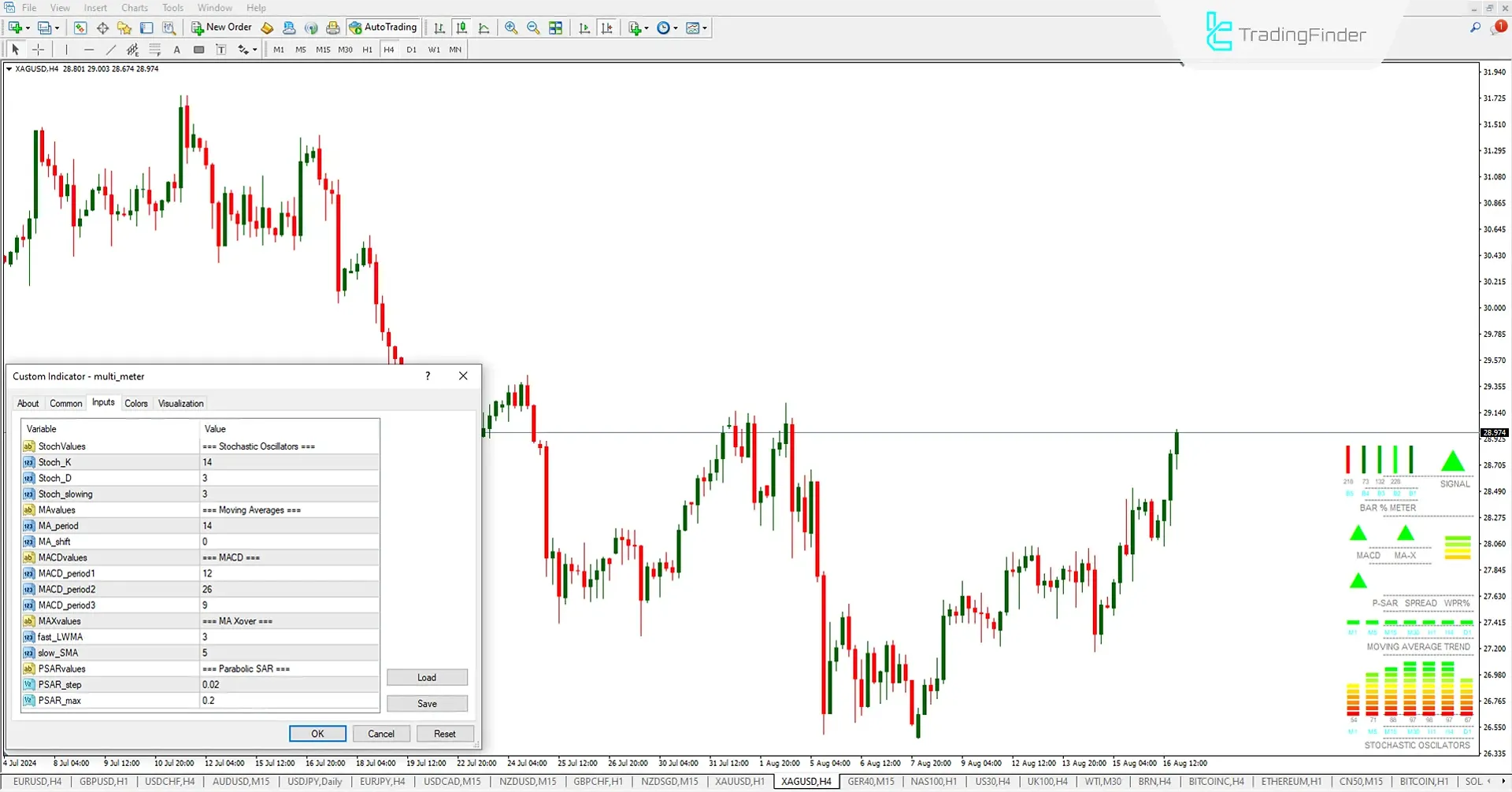Open the Charts menu
The width and height of the screenshot is (1512, 792).
click(134, 8)
